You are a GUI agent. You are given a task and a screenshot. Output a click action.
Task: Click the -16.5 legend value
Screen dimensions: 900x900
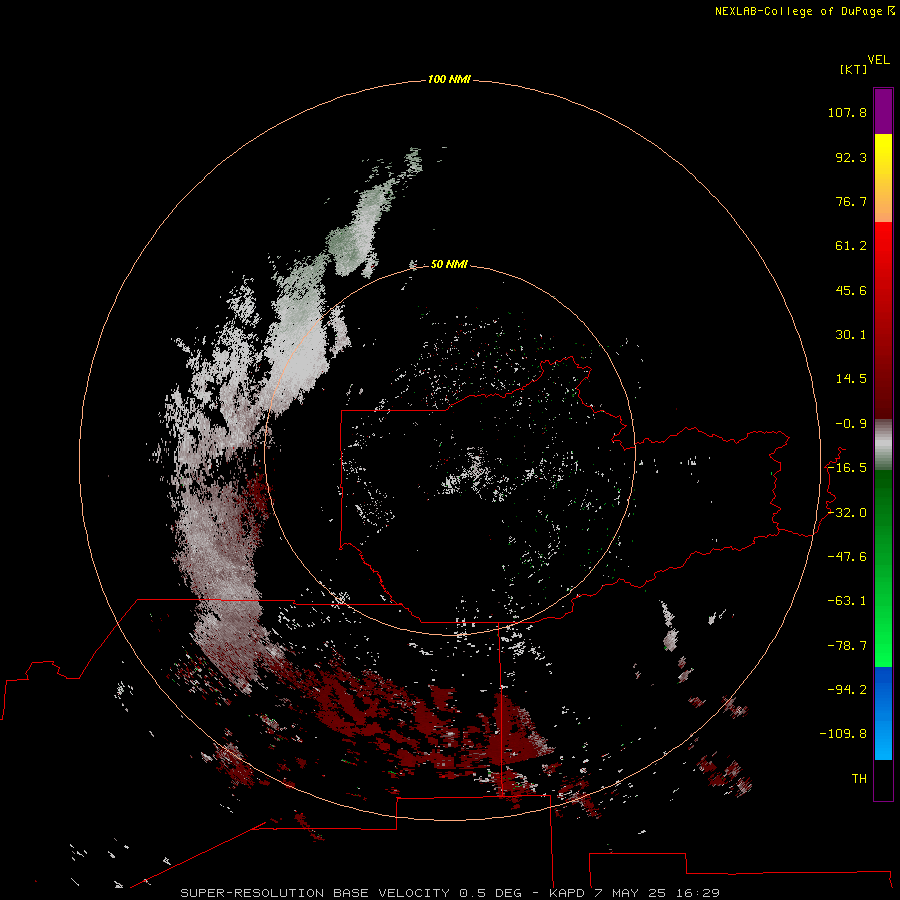tap(847, 468)
